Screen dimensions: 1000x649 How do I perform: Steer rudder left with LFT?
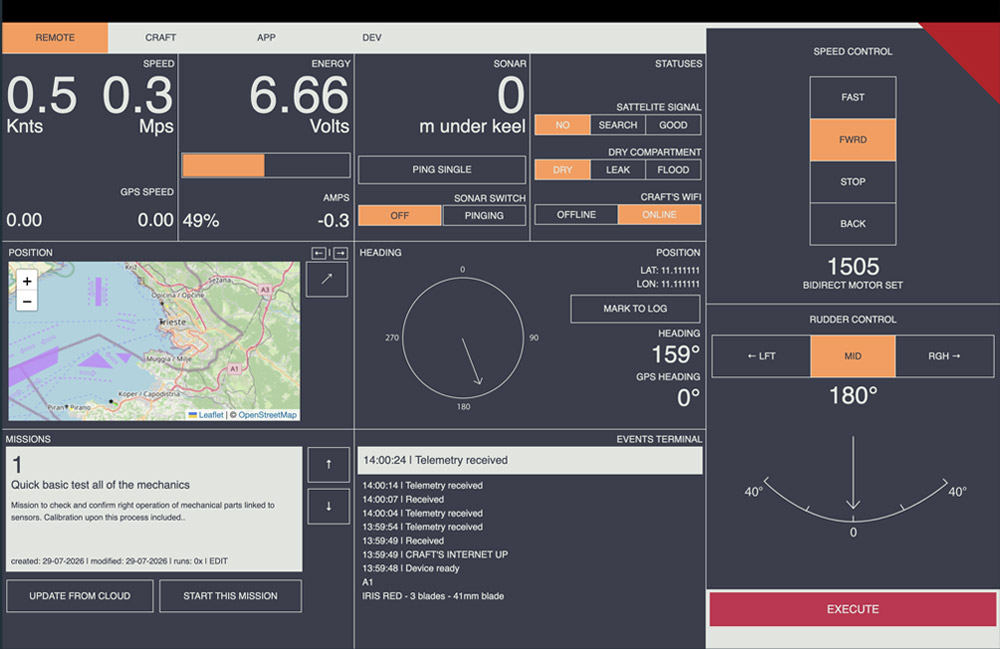[761, 356]
